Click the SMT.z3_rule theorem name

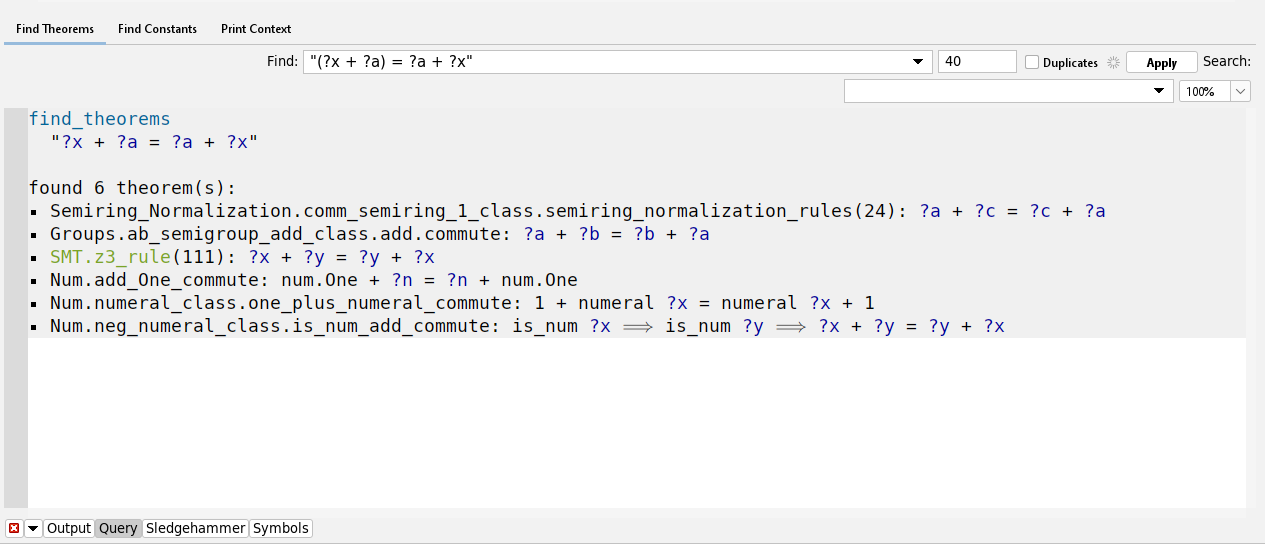(110, 256)
